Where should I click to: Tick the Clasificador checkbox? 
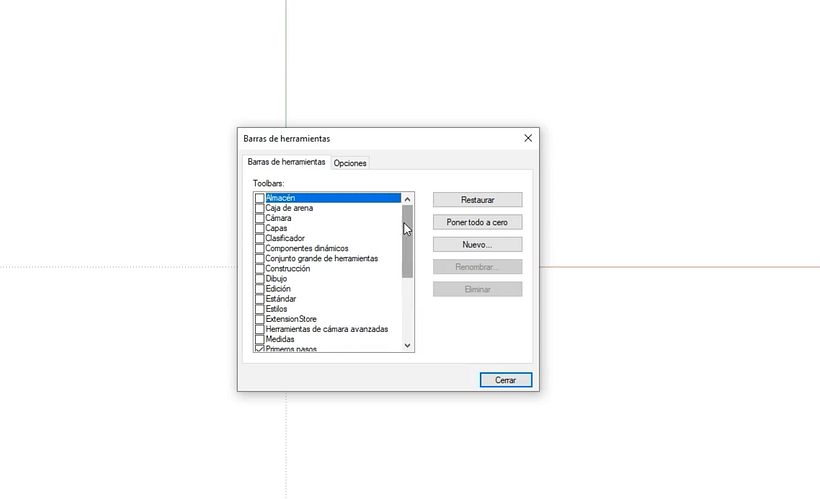(x=259, y=239)
